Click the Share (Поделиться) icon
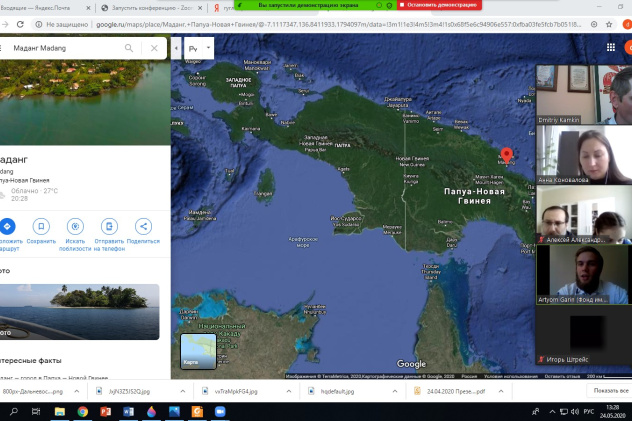632x421 pixels. [143, 226]
